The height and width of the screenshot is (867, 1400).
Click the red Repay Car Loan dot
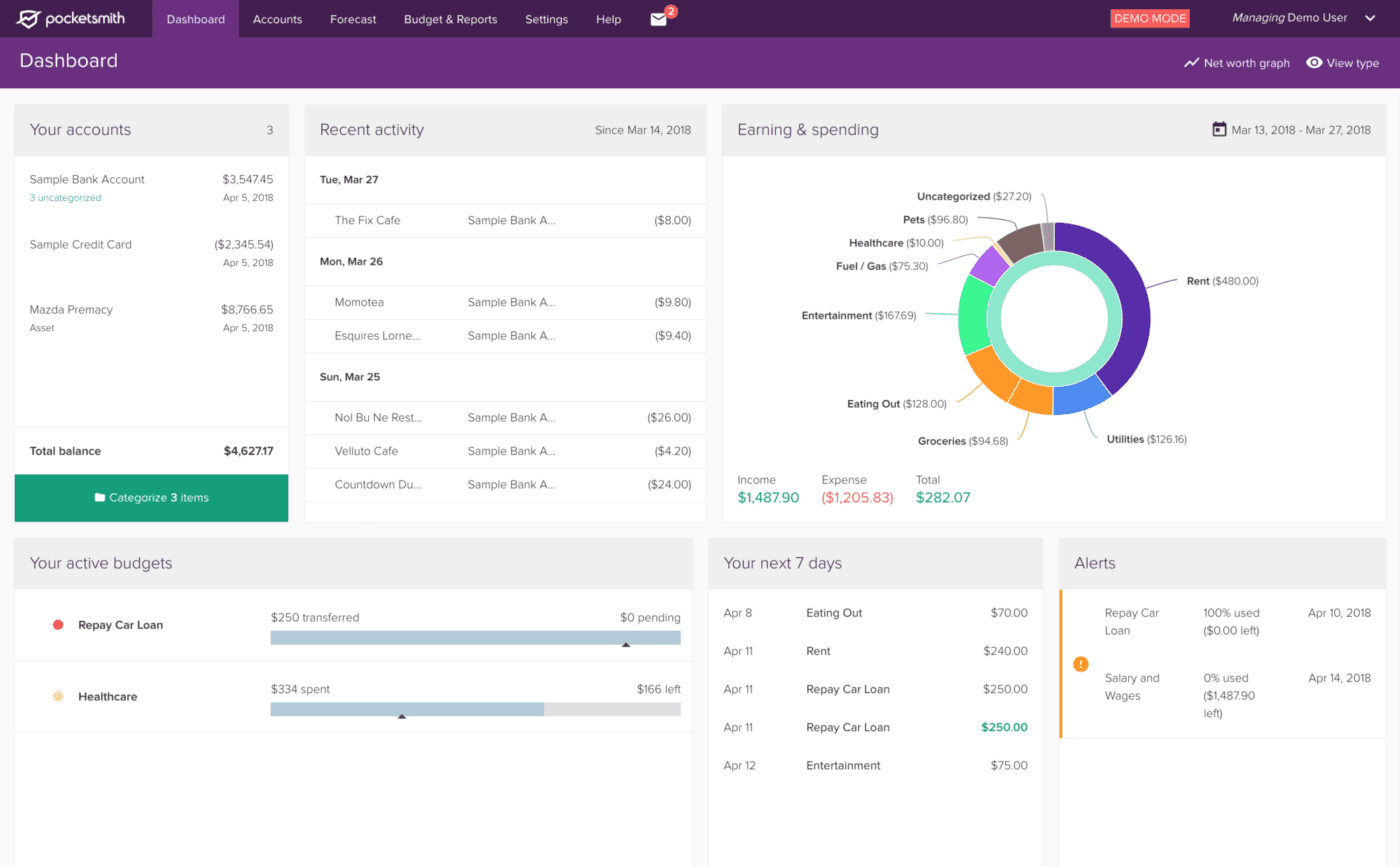[x=58, y=625]
